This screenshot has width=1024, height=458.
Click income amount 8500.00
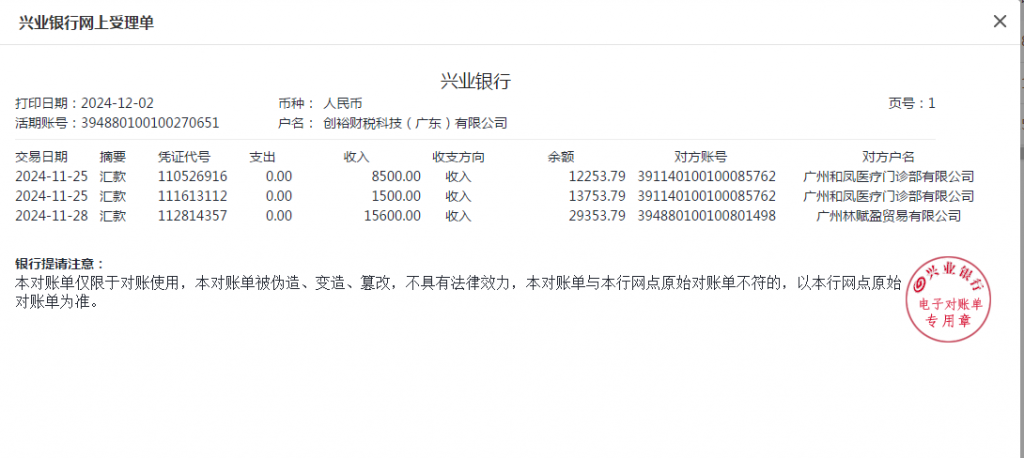tap(396, 176)
